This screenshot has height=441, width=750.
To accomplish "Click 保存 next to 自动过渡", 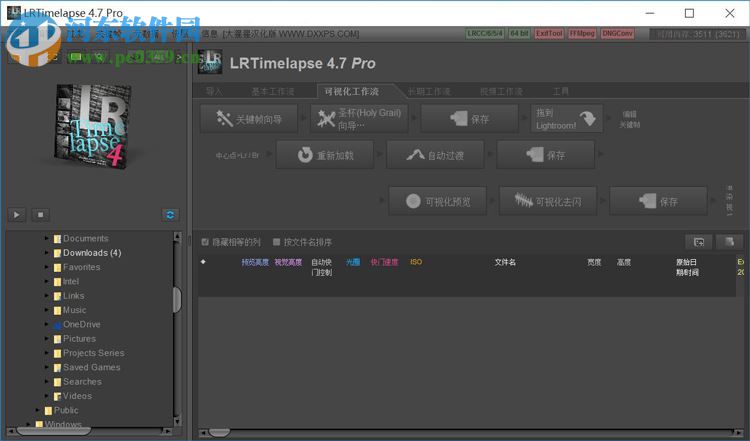I will tap(545, 155).
